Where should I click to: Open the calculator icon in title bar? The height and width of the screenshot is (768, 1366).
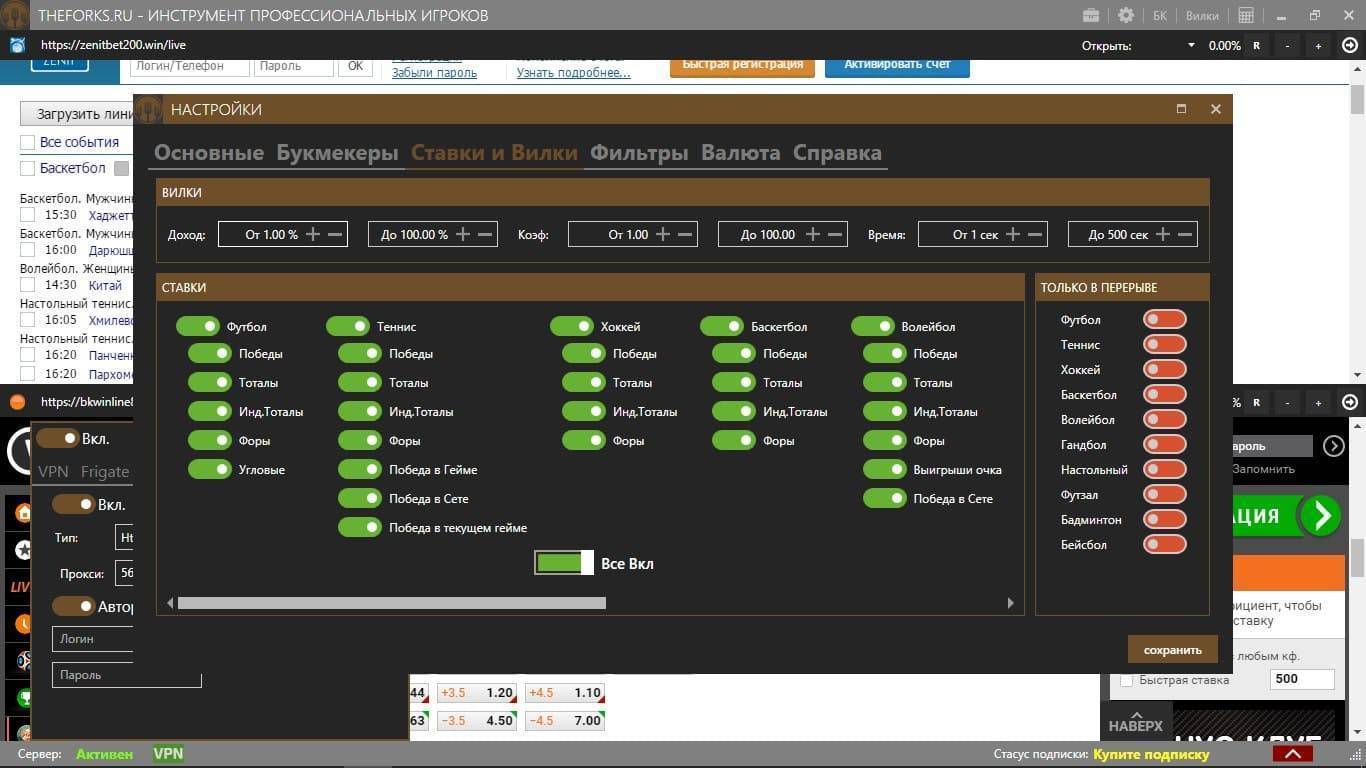[1246, 15]
